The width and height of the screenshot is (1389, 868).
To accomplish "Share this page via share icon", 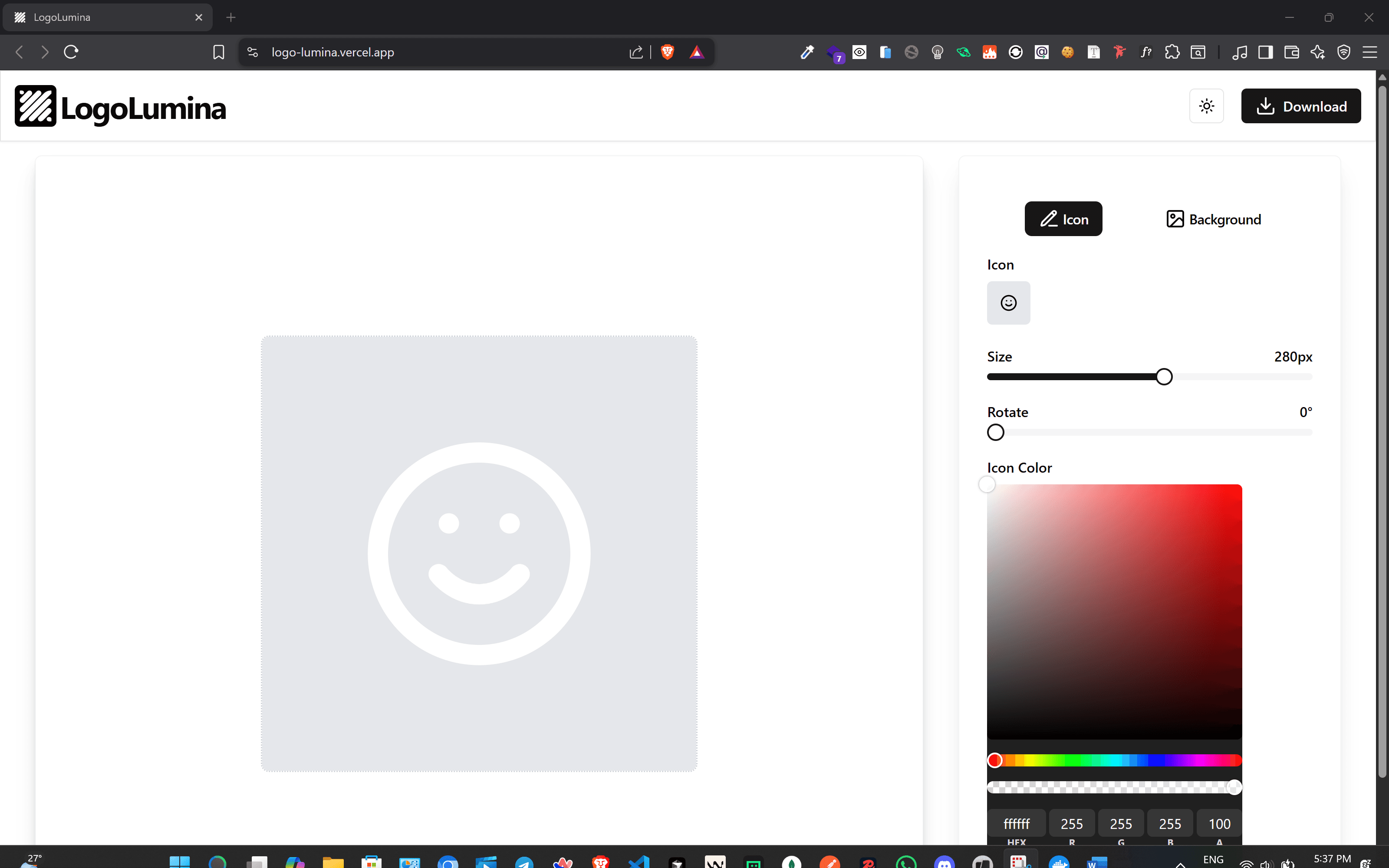I will 636,52.
